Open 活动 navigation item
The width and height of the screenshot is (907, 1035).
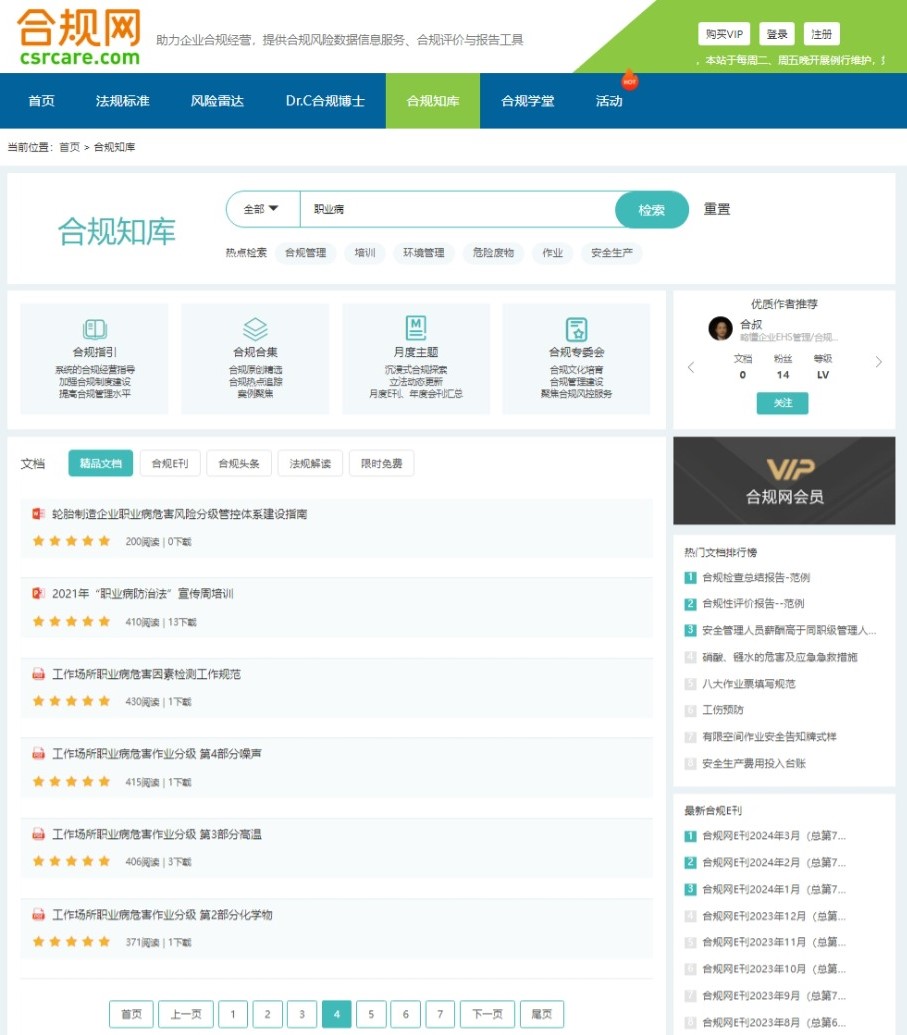click(x=609, y=101)
